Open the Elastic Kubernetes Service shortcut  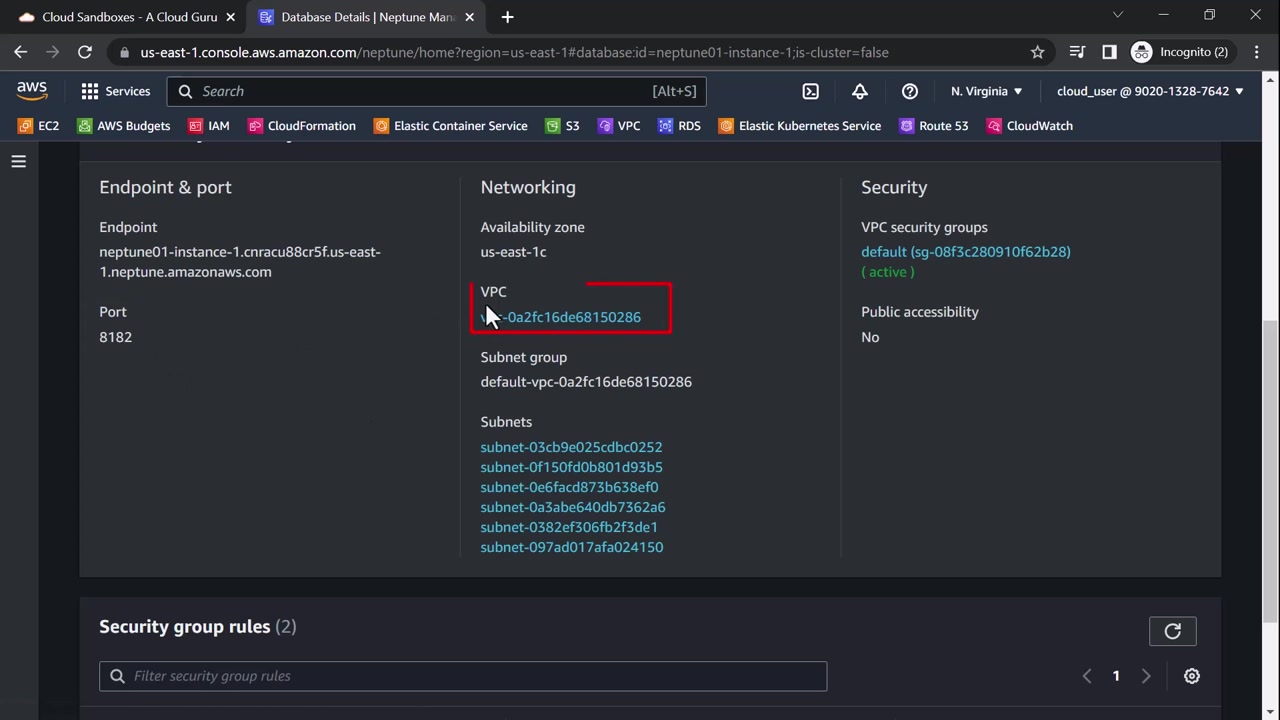[x=800, y=126]
